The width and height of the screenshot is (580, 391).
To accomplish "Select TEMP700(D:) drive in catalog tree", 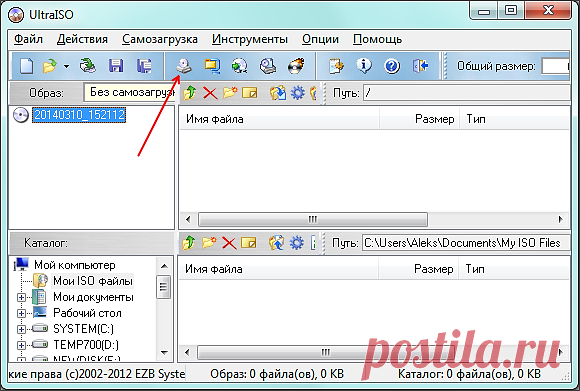I will (86, 345).
